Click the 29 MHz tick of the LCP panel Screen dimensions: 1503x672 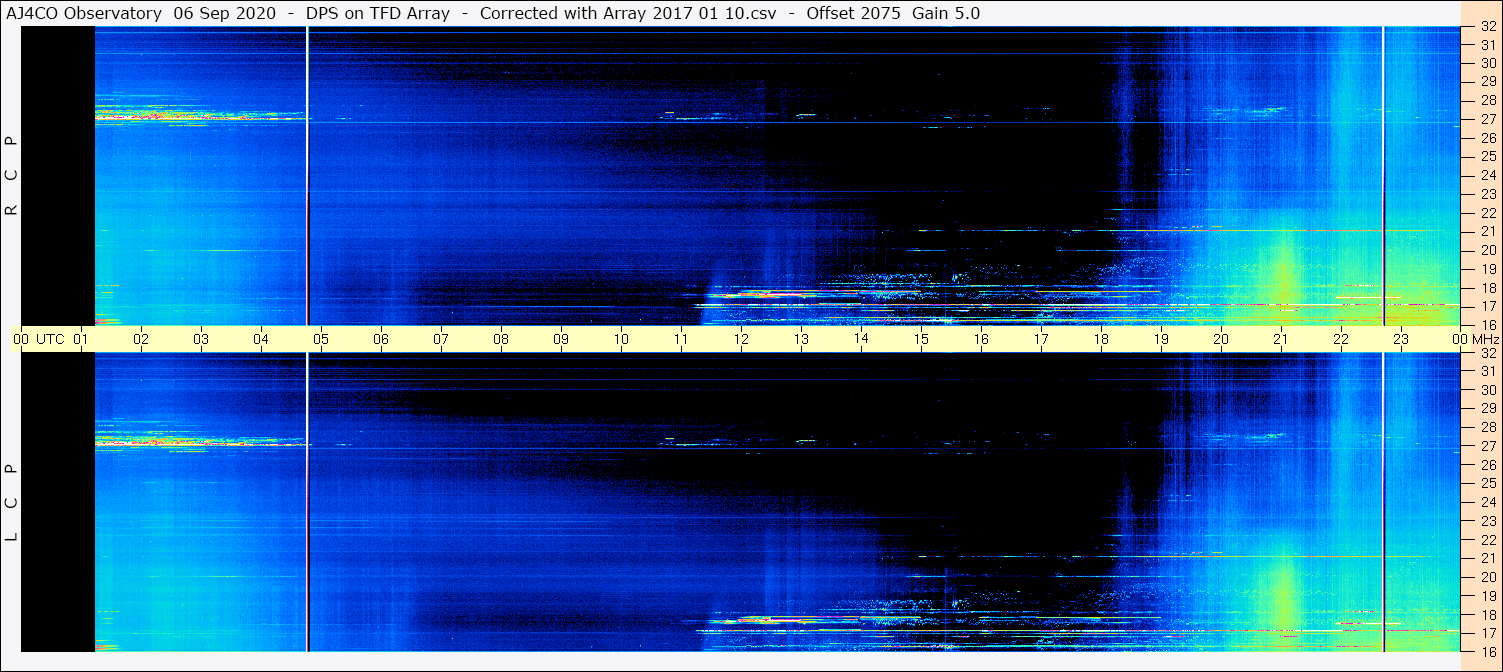1488,409
